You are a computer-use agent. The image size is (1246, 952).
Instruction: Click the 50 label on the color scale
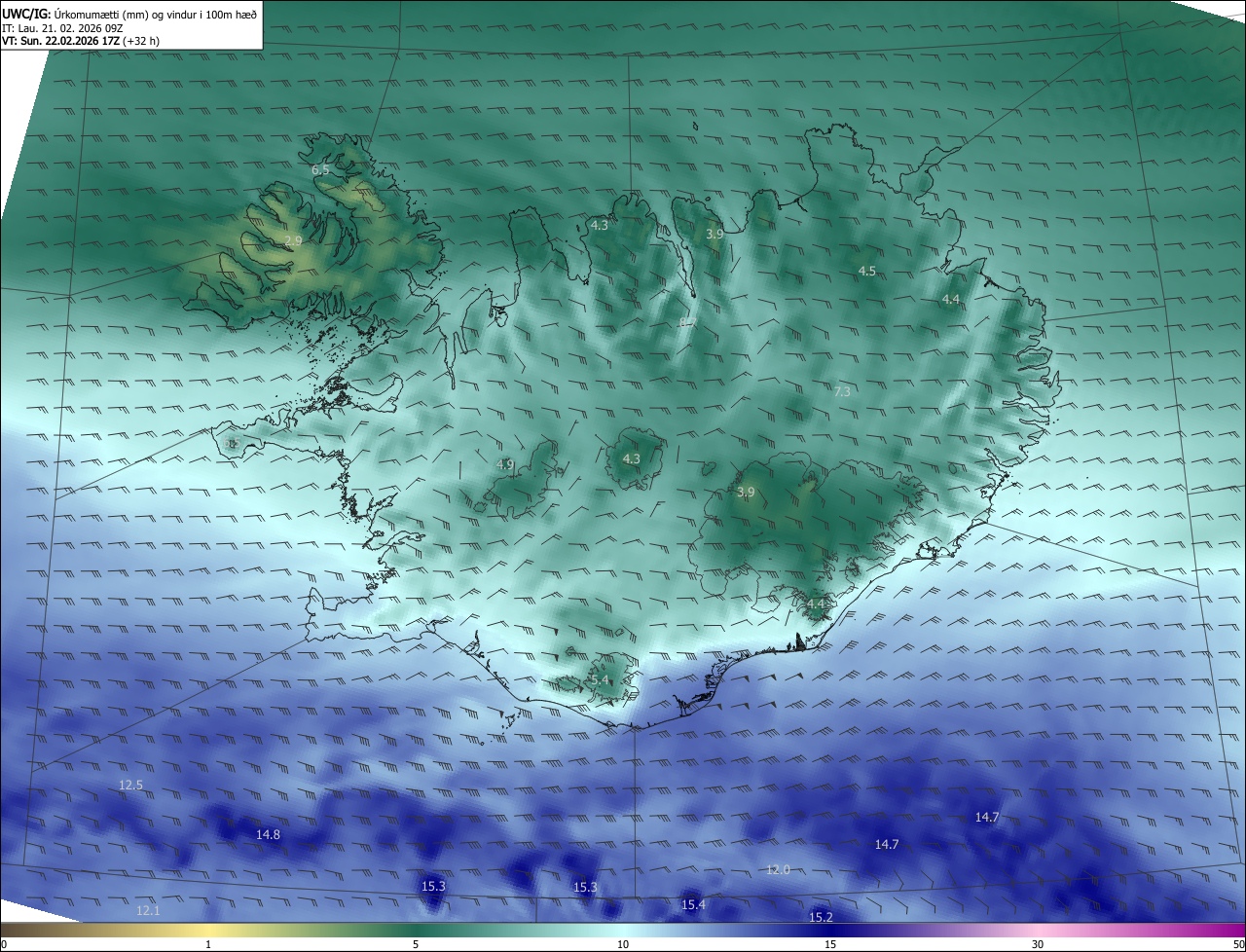tap(1238, 944)
